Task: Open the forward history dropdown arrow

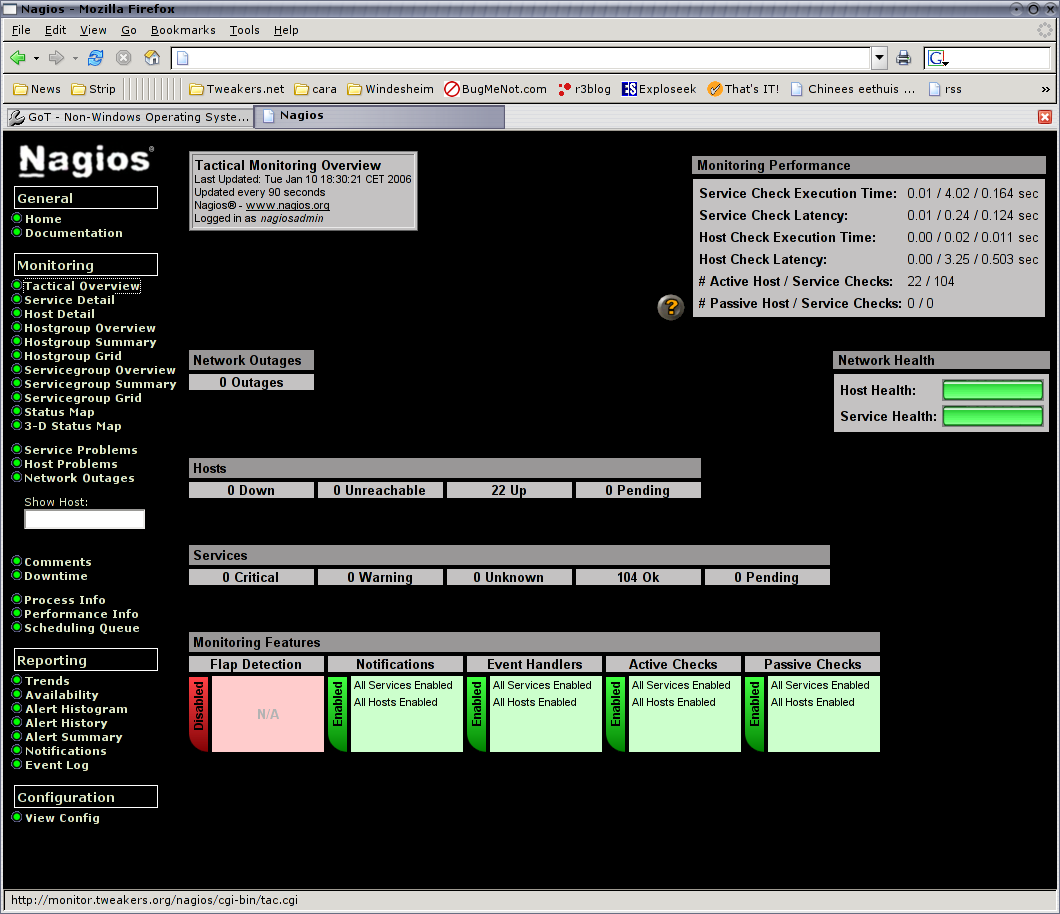Action: tap(75, 59)
